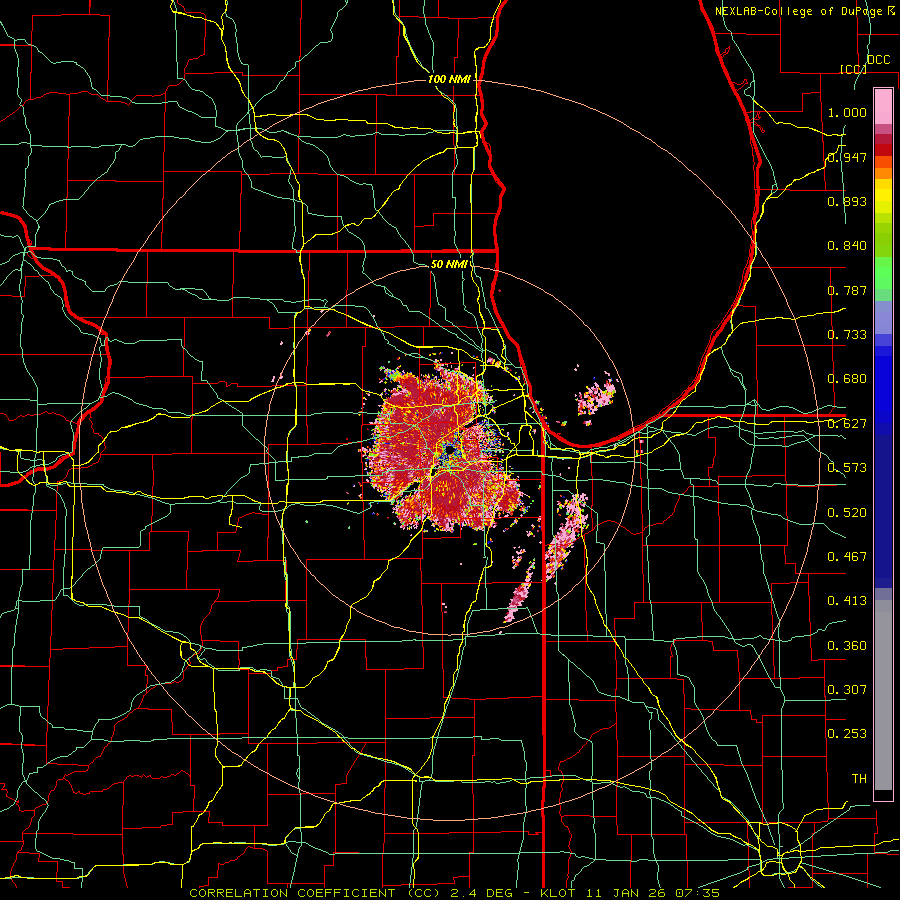
Task: Pick the pink swatch at the top of the color bar
Action: point(883,106)
